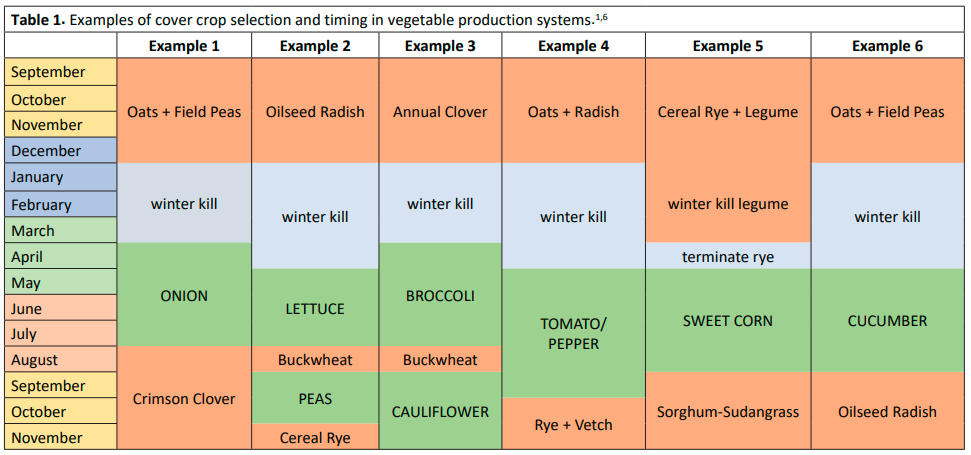Click the Crimson Clover cell
Viewport: 971px width, 455px height.
tap(184, 399)
